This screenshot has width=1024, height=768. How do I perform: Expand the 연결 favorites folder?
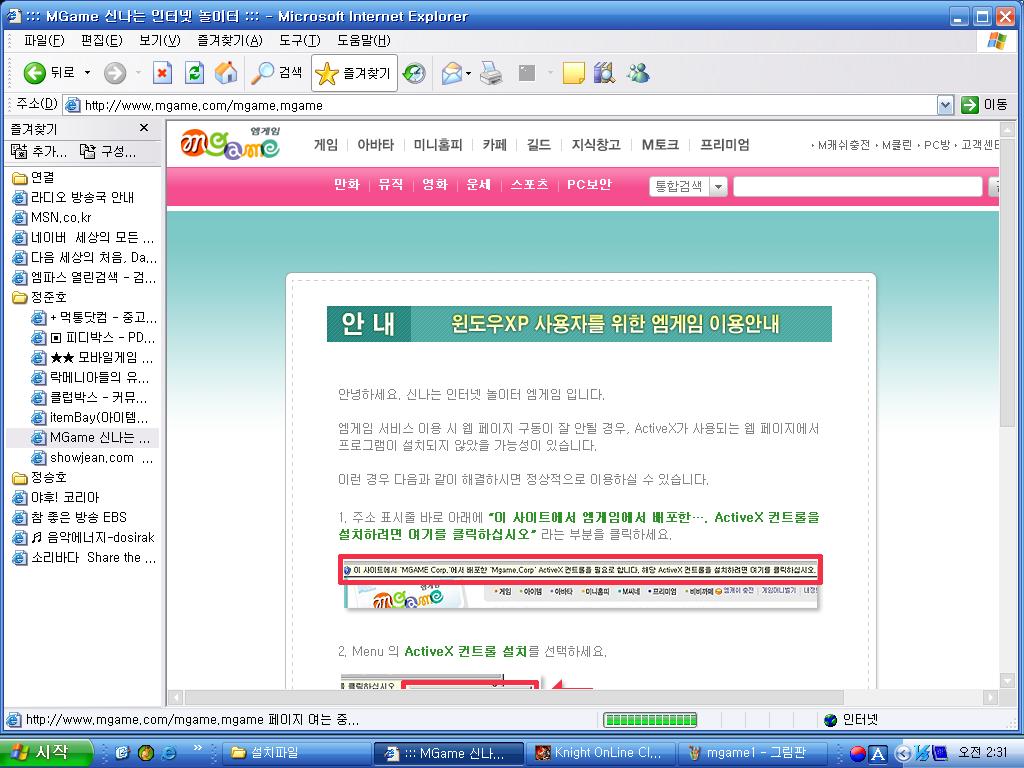[33, 177]
